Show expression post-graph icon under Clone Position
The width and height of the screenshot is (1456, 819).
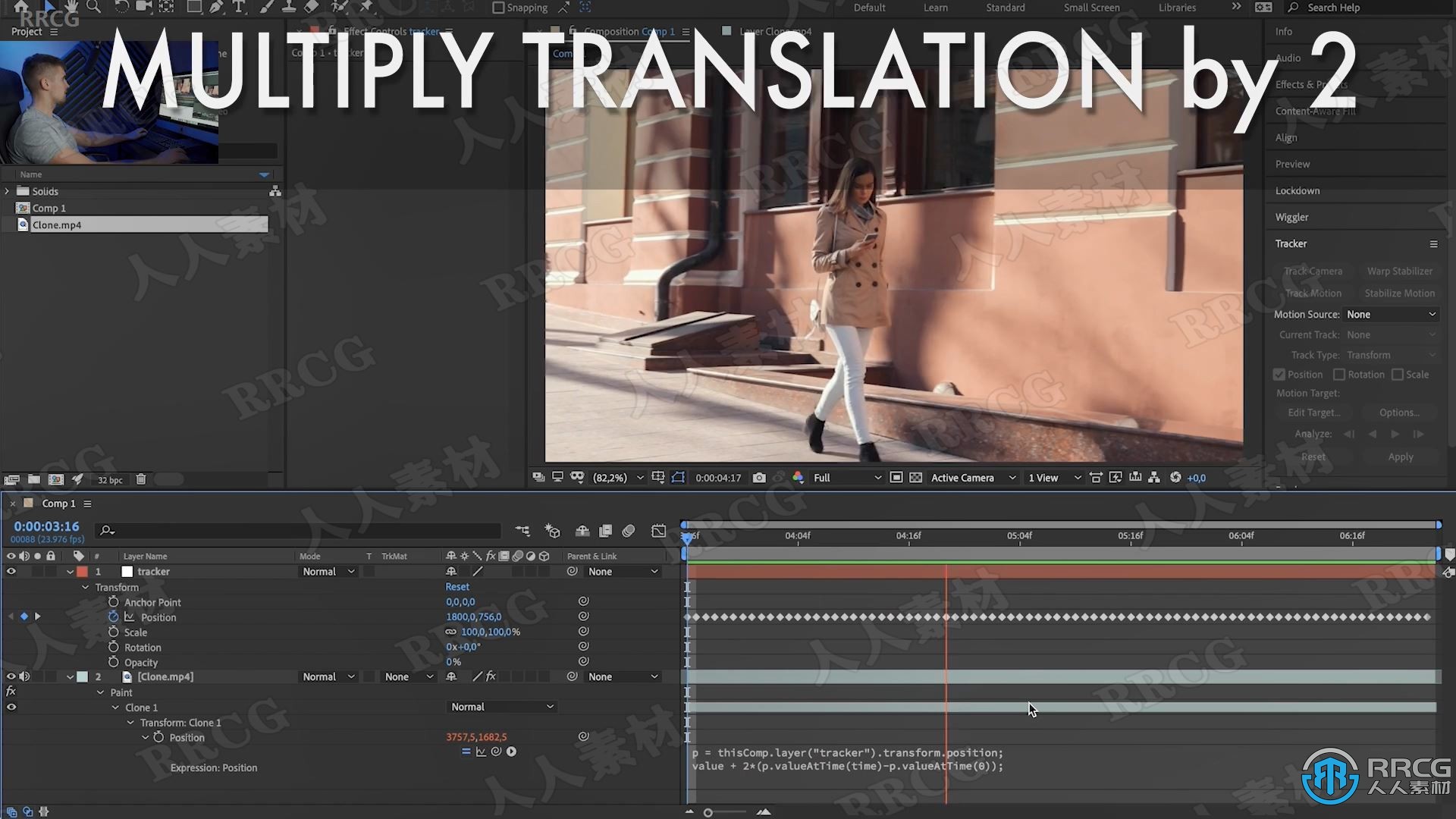click(481, 752)
